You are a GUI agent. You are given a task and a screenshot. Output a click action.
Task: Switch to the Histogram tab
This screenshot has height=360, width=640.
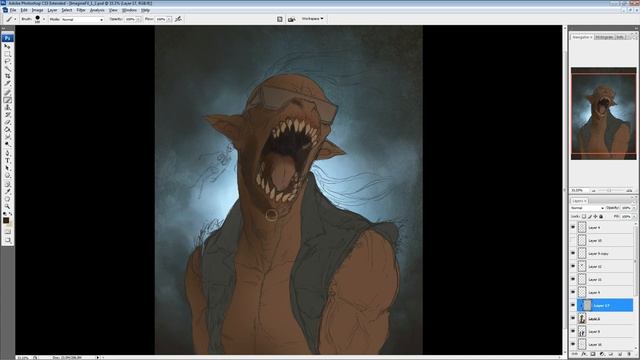point(604,37)
